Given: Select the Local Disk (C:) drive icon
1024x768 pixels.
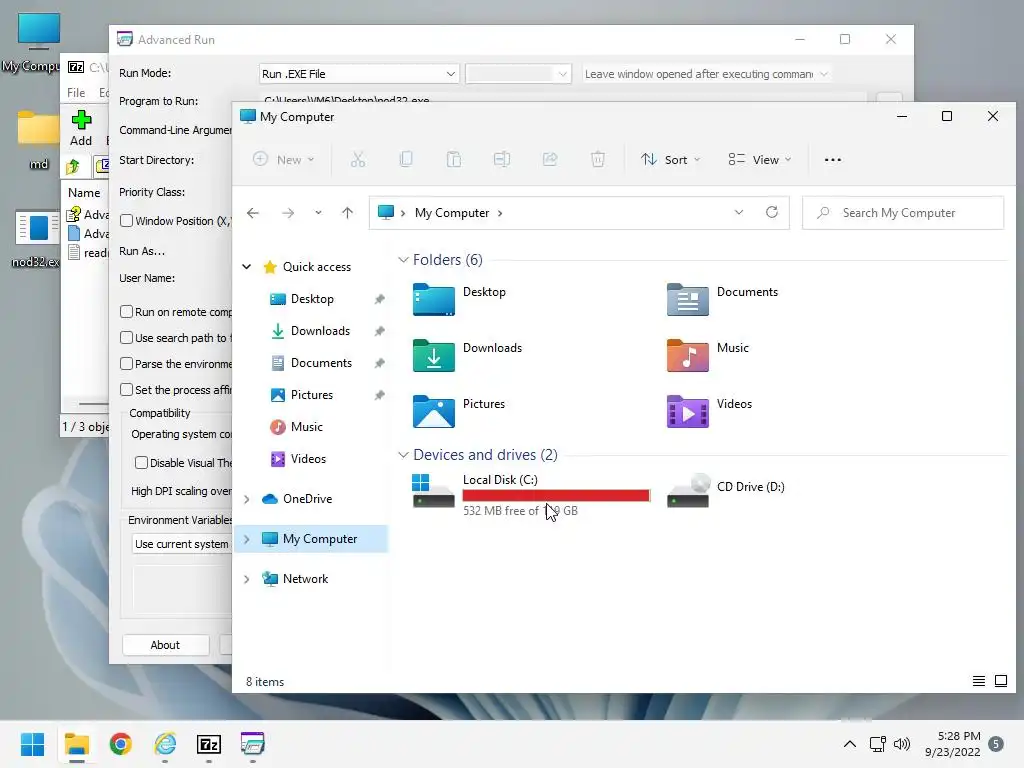Looking at the screenshot, I should pos(434,491).
